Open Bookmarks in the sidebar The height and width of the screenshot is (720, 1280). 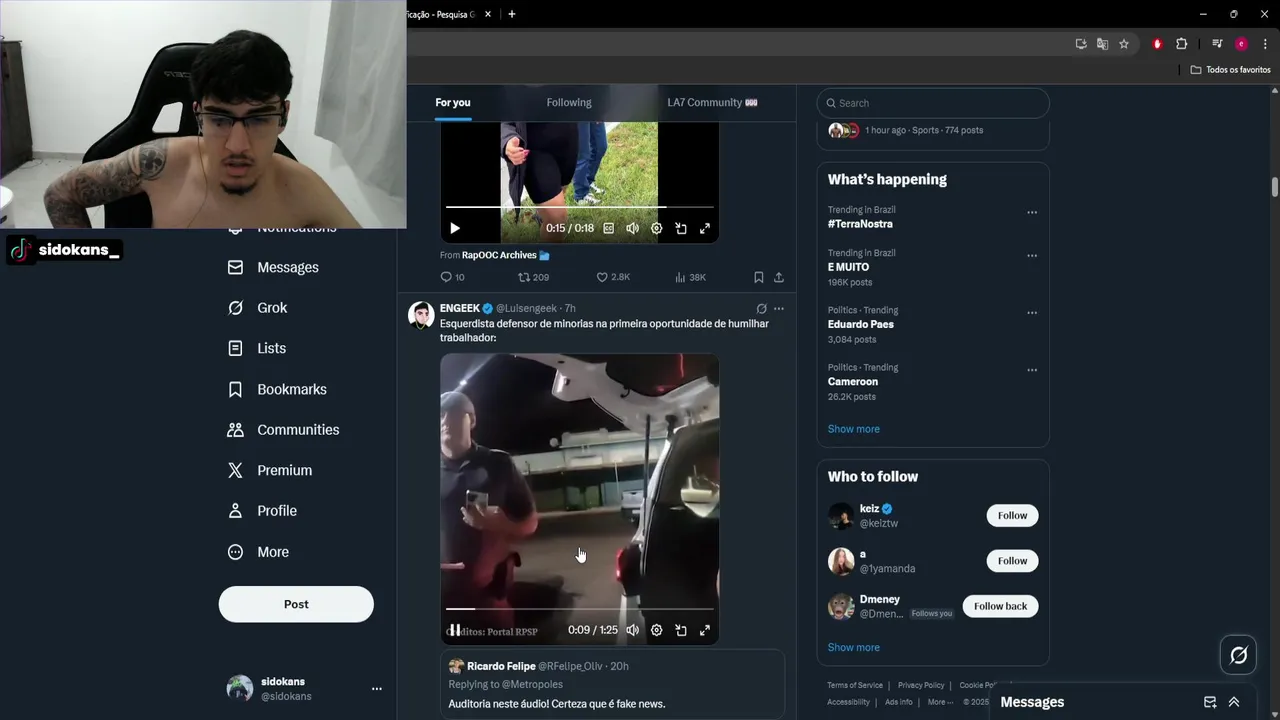tap(278, 389)
